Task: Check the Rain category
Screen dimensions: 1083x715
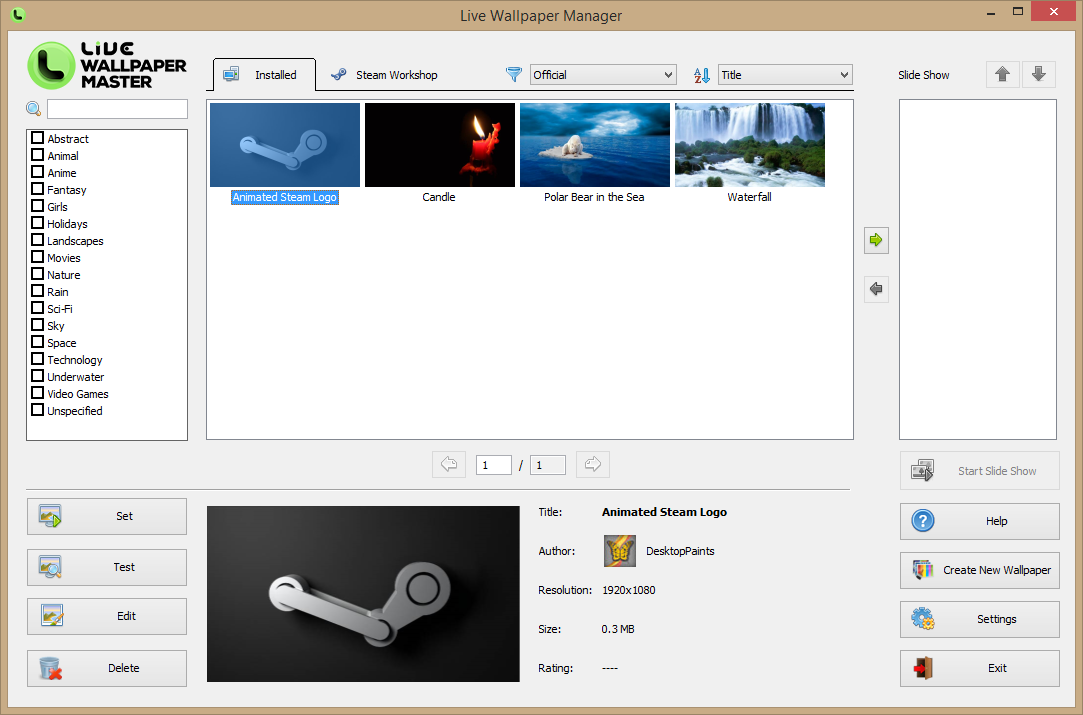Action: 38,291
